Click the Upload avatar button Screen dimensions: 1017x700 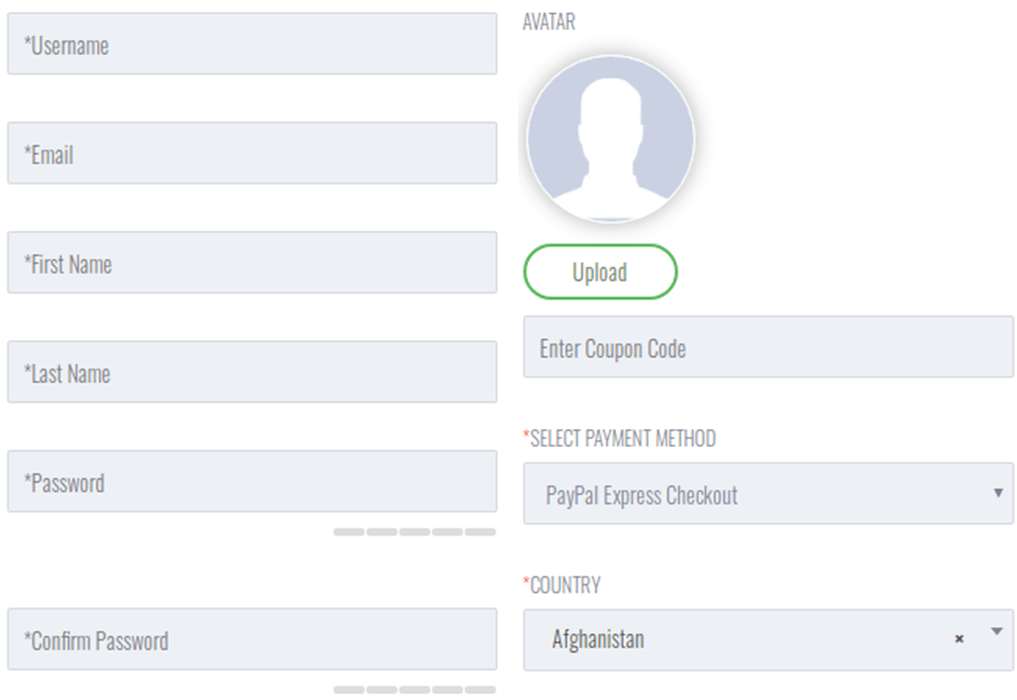tap(601, 272)
